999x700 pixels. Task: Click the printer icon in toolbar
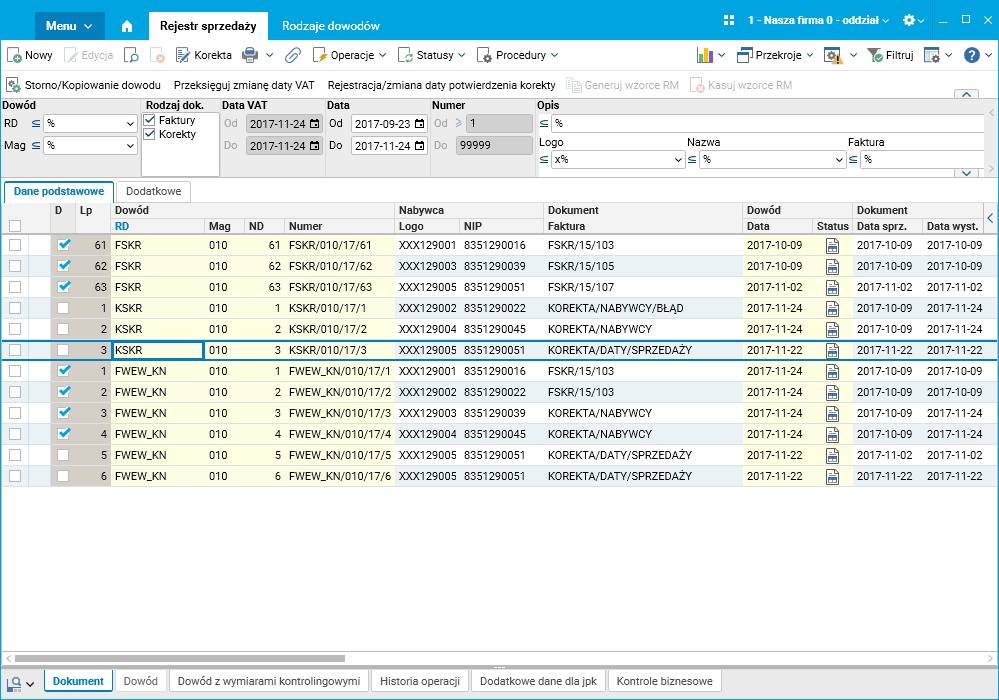point(249,55)
